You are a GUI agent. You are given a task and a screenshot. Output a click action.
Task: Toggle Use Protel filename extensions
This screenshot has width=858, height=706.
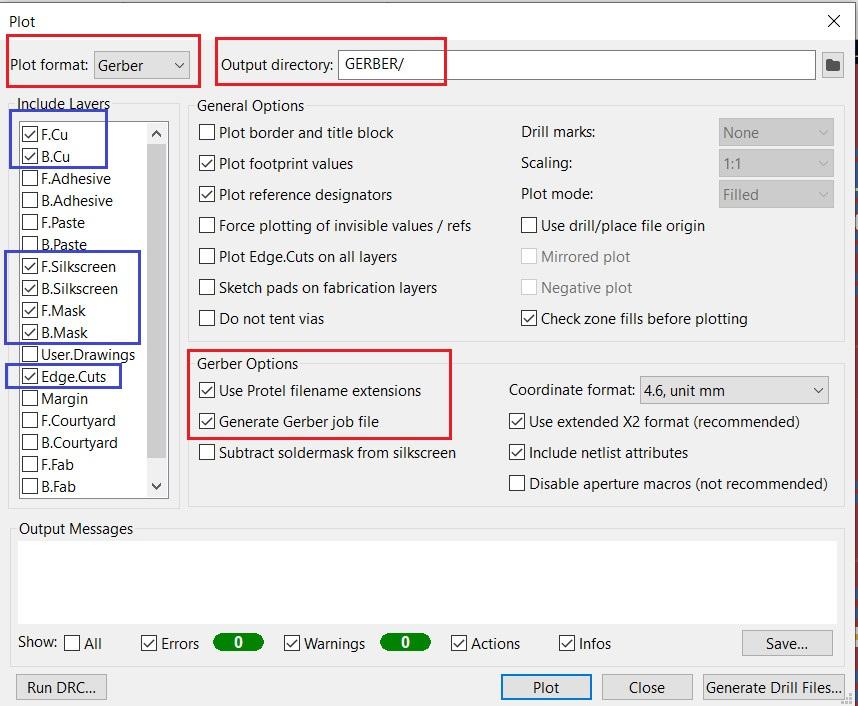pos(207,390)
